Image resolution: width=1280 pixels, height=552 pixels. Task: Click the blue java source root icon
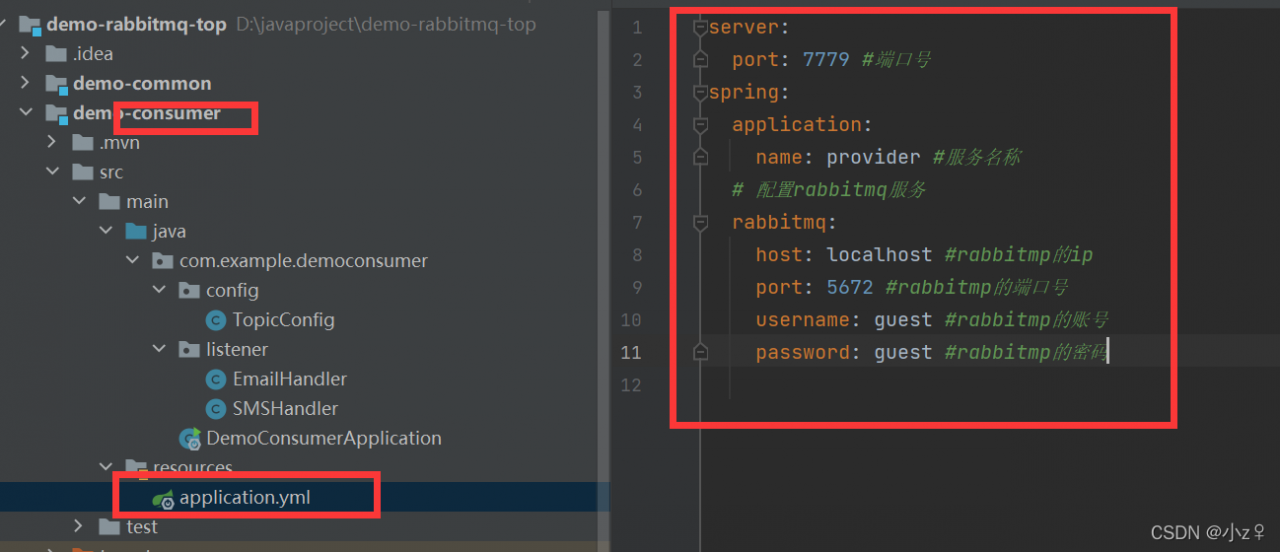136,231
